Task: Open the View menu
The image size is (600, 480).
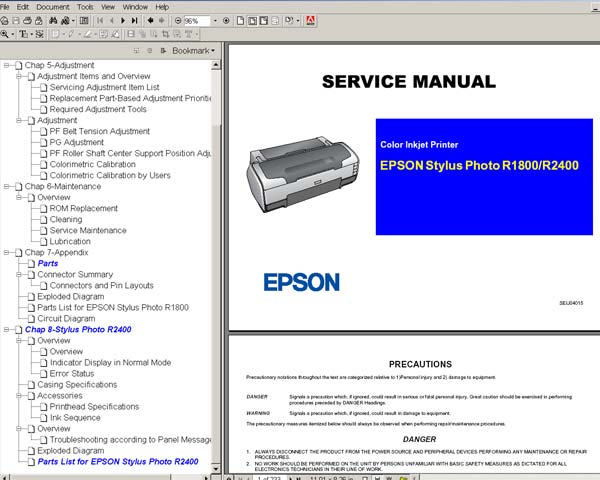Action: point(108,7)
